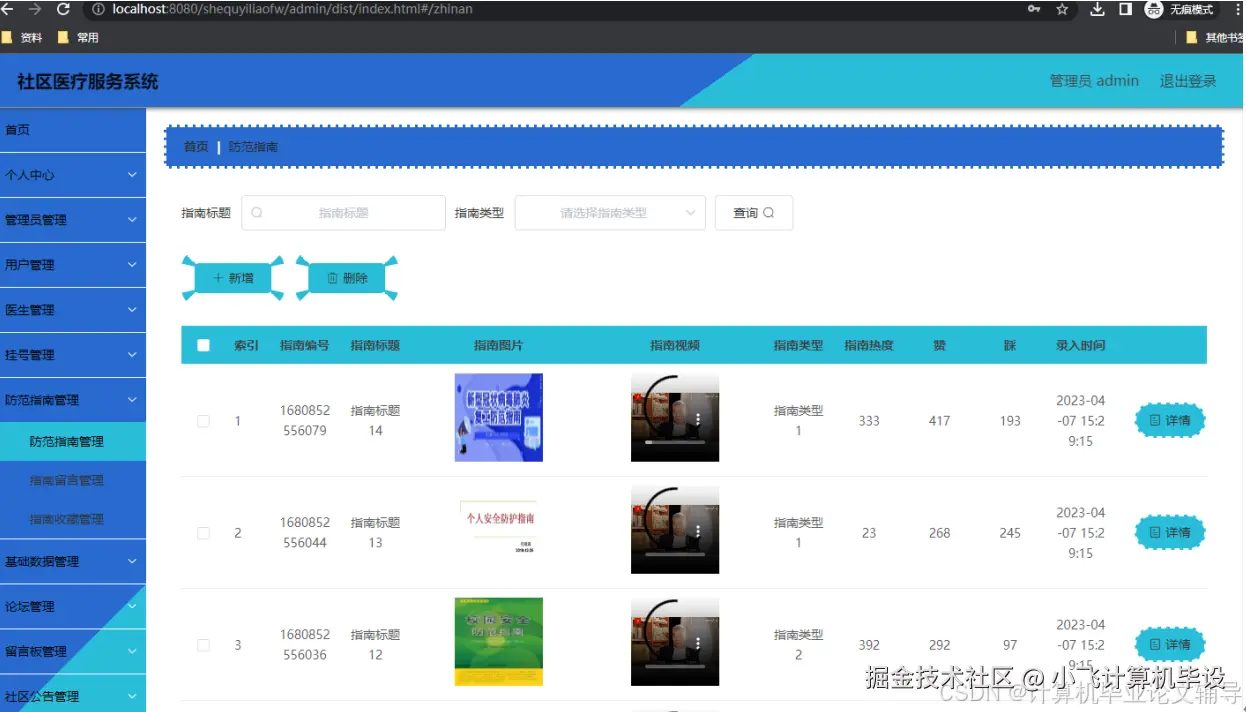The image size is (1246, 712).
Task: Play the video in row 1
Action: pyautogui.click(x=675, y=417)
